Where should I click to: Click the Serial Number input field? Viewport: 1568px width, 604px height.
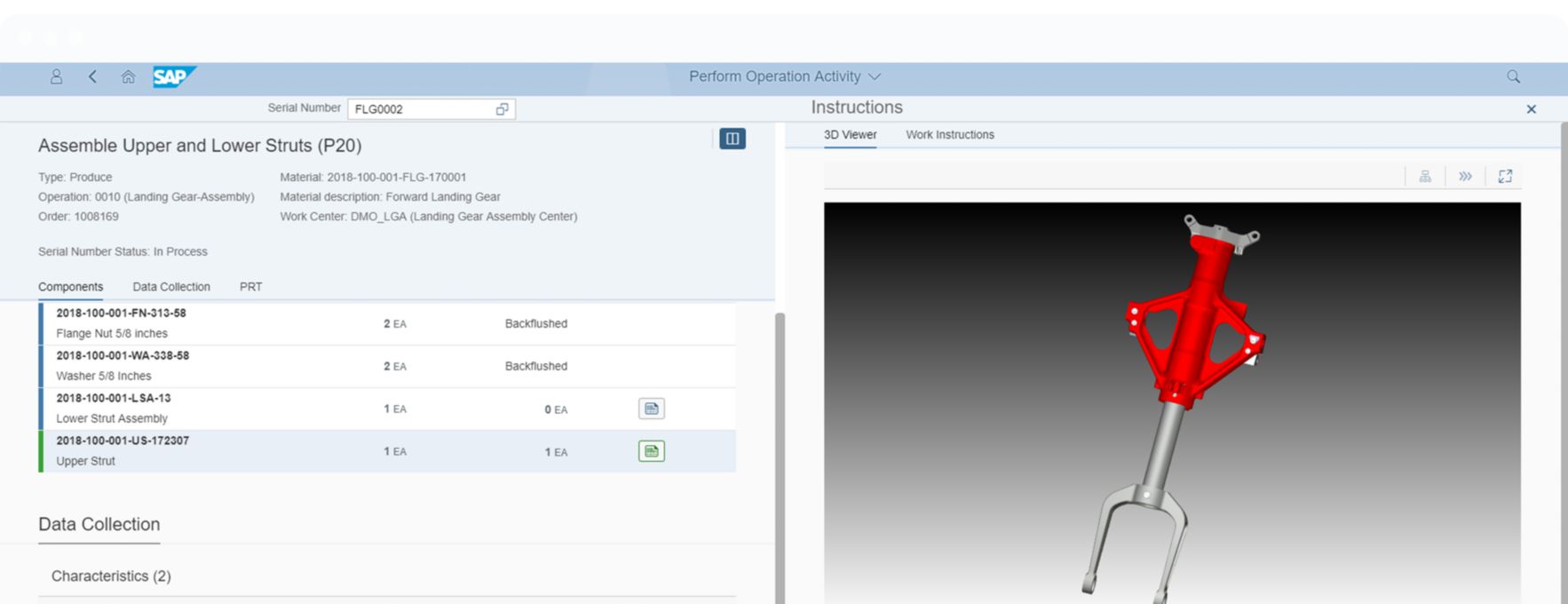click(x=421, y=109)
